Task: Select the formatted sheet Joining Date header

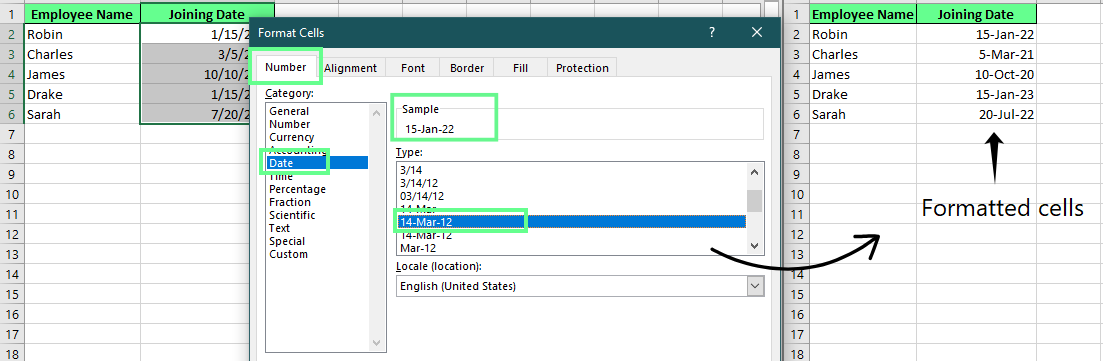Action: (x=976, y=14)
